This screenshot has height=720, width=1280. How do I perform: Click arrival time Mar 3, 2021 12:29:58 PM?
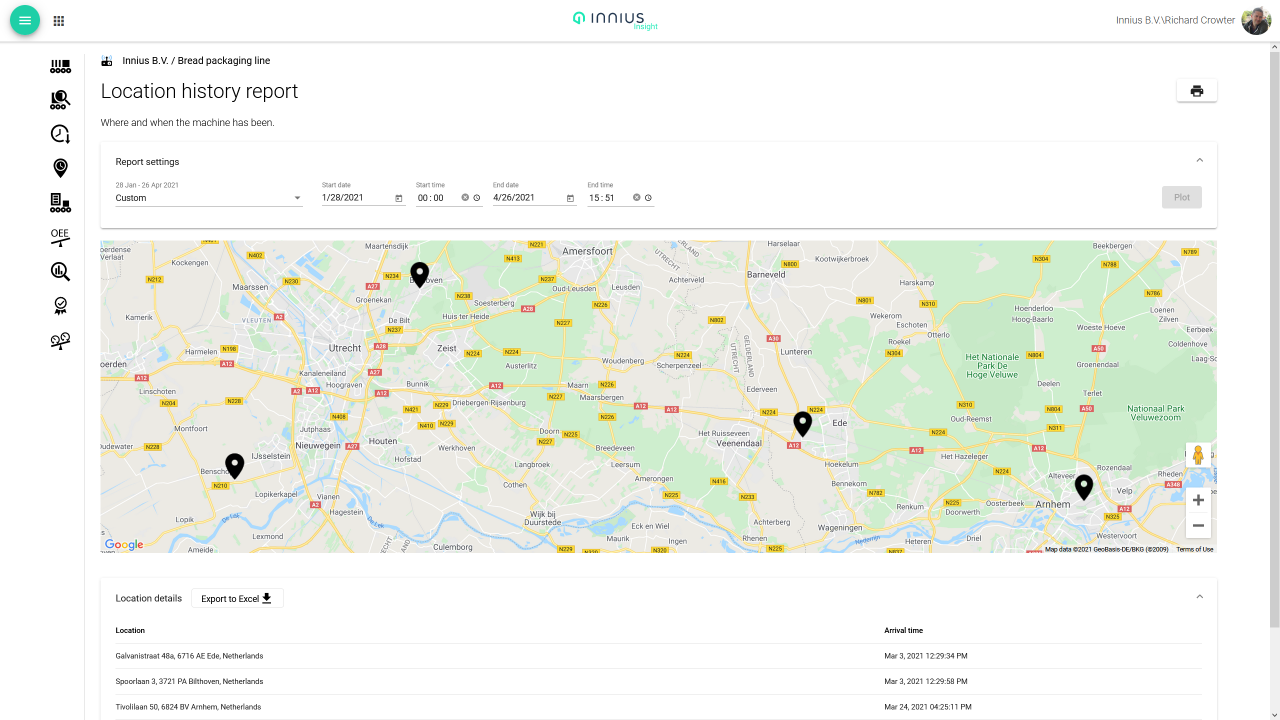coord(926,681)
